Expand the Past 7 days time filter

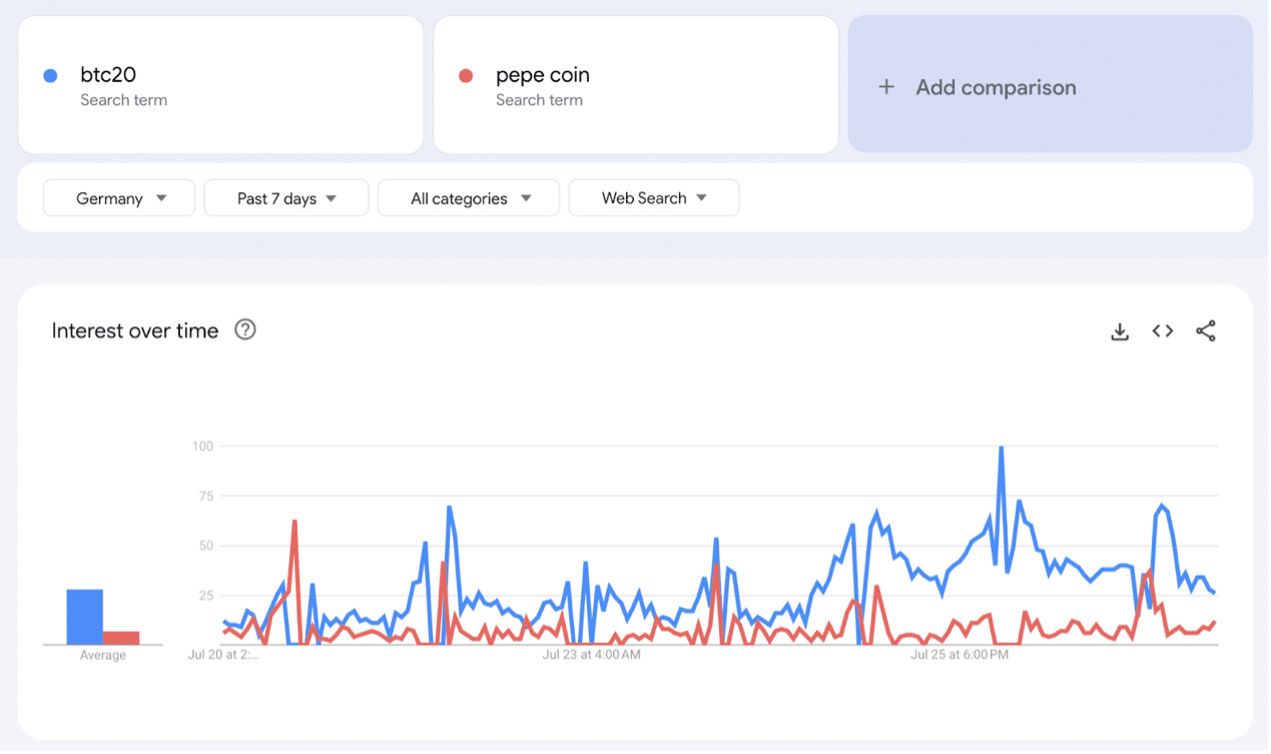click(286, 198)
